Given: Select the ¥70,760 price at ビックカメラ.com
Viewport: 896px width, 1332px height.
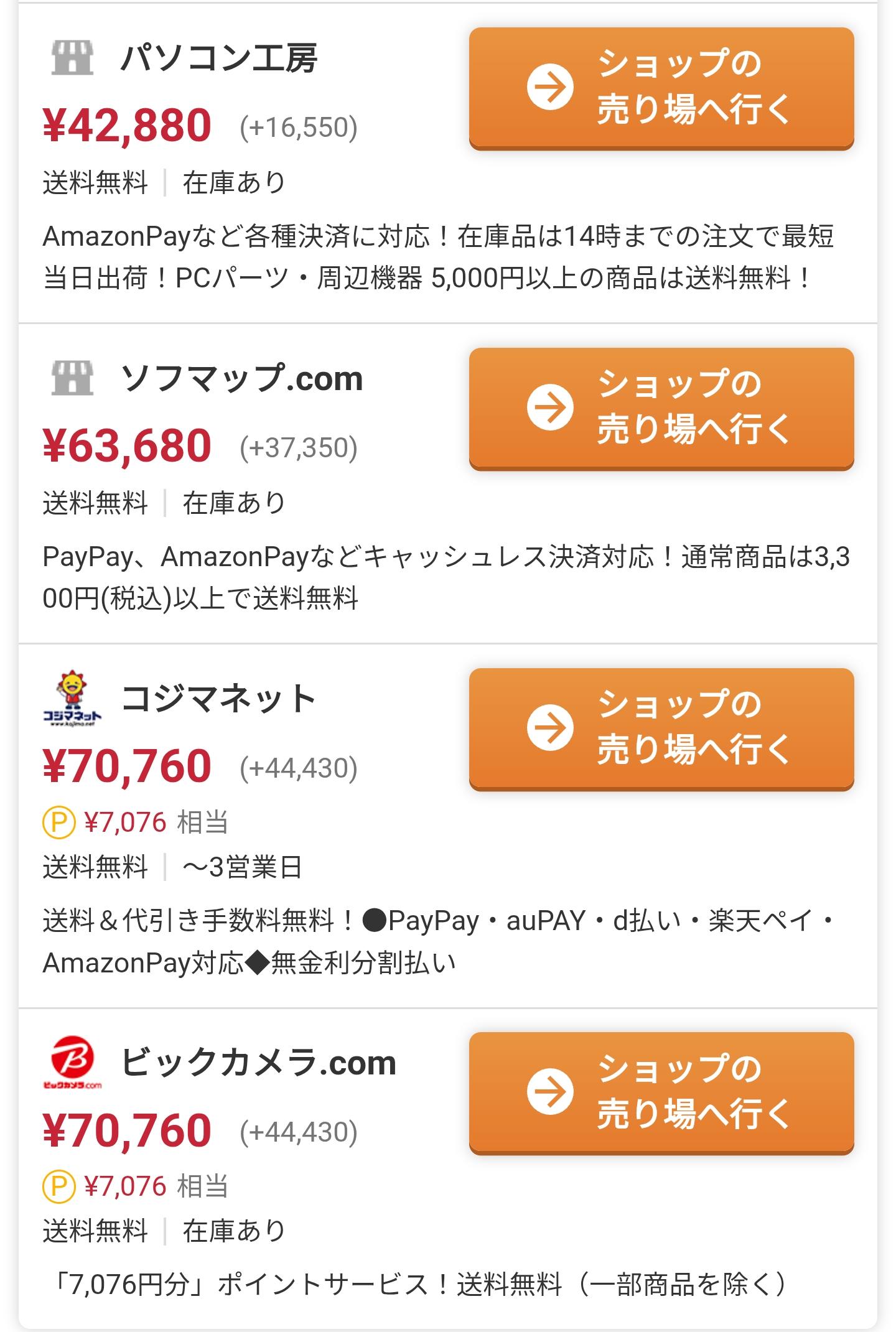Looking at the screenshot, I should click(x=128, y=1130).
